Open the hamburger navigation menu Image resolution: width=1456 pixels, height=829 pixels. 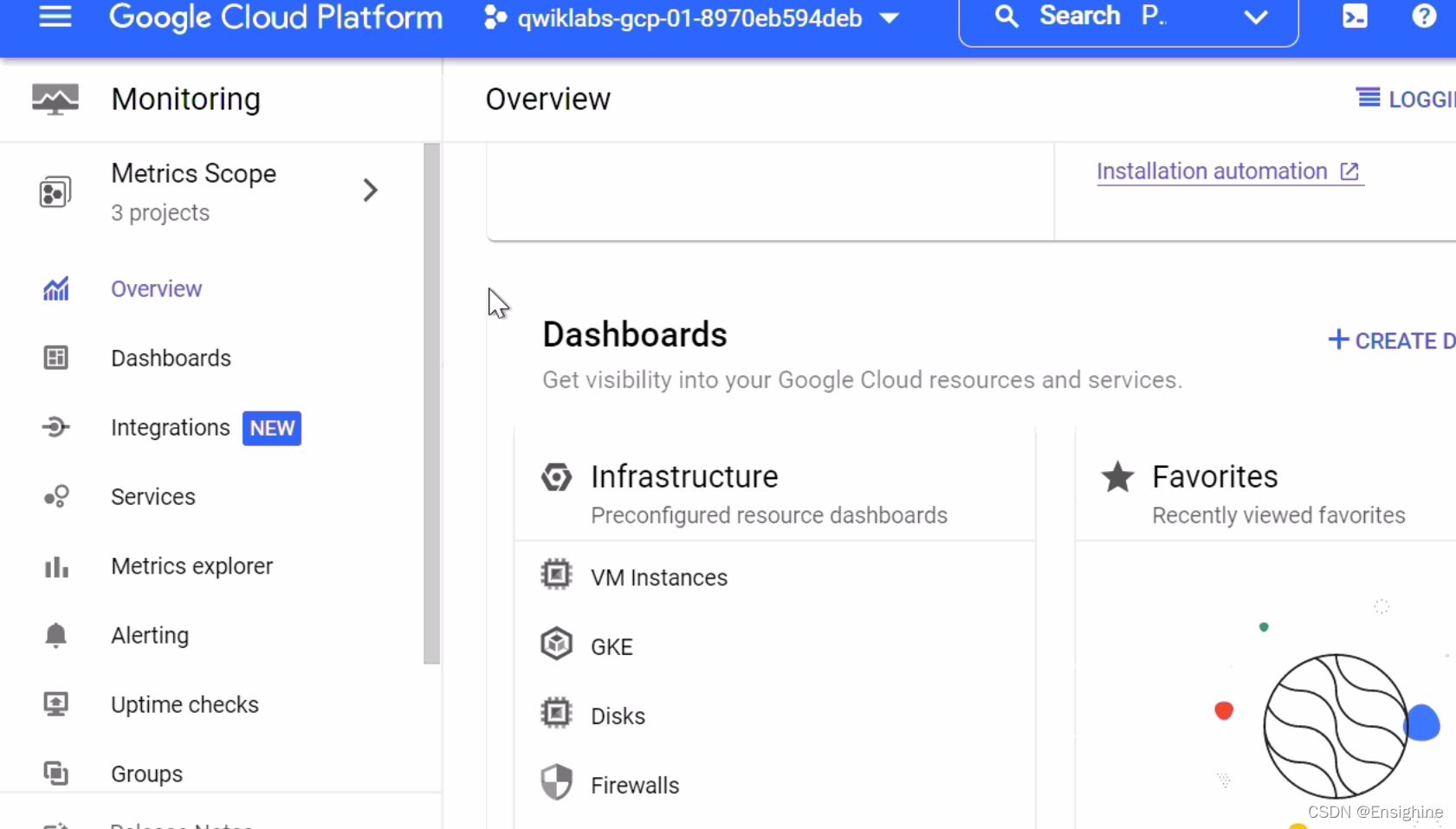55,16
